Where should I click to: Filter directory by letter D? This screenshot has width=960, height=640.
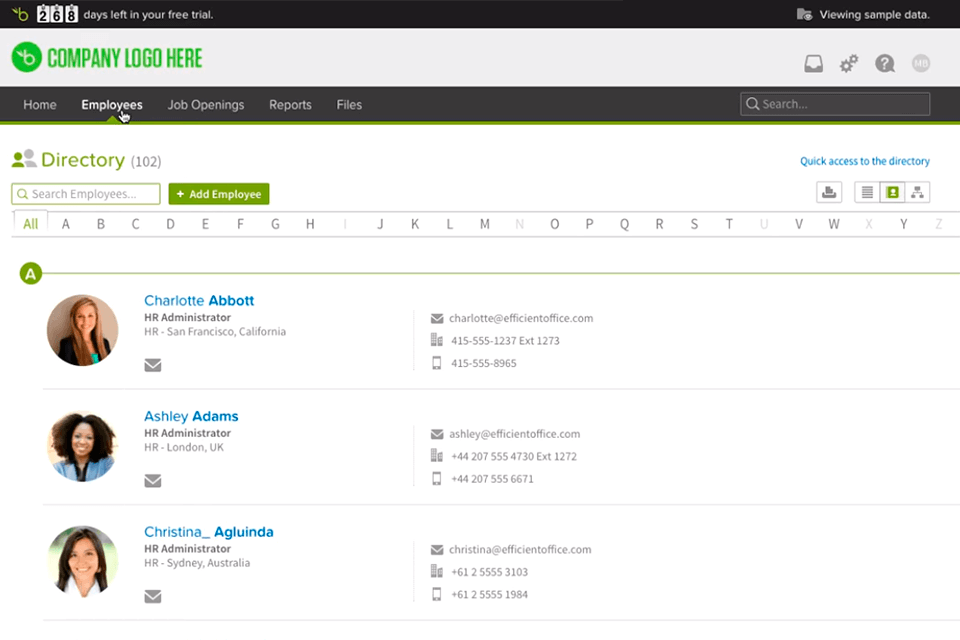pyautogui.click(x=170, y=224)
